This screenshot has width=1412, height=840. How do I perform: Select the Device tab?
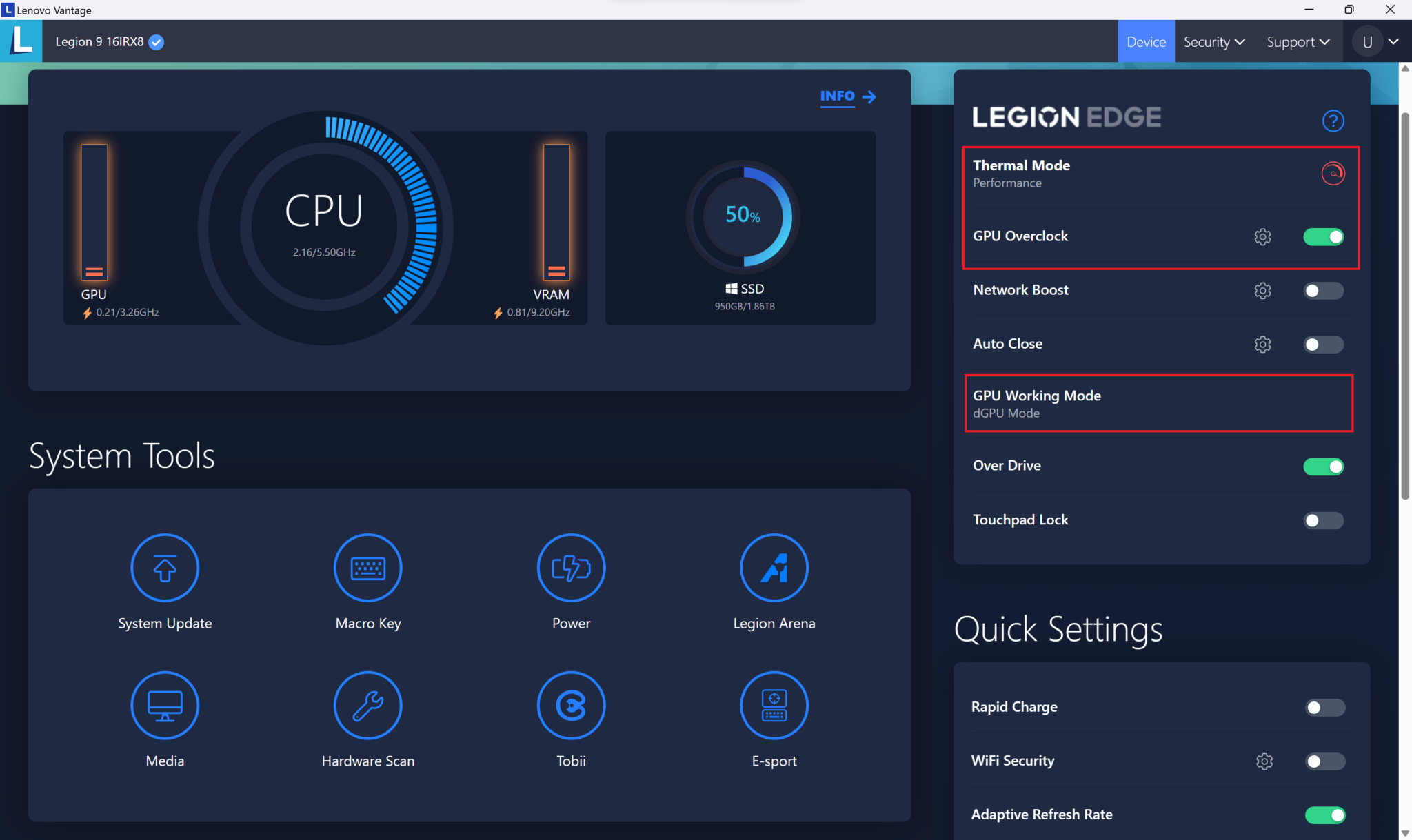click(1146, 42)
